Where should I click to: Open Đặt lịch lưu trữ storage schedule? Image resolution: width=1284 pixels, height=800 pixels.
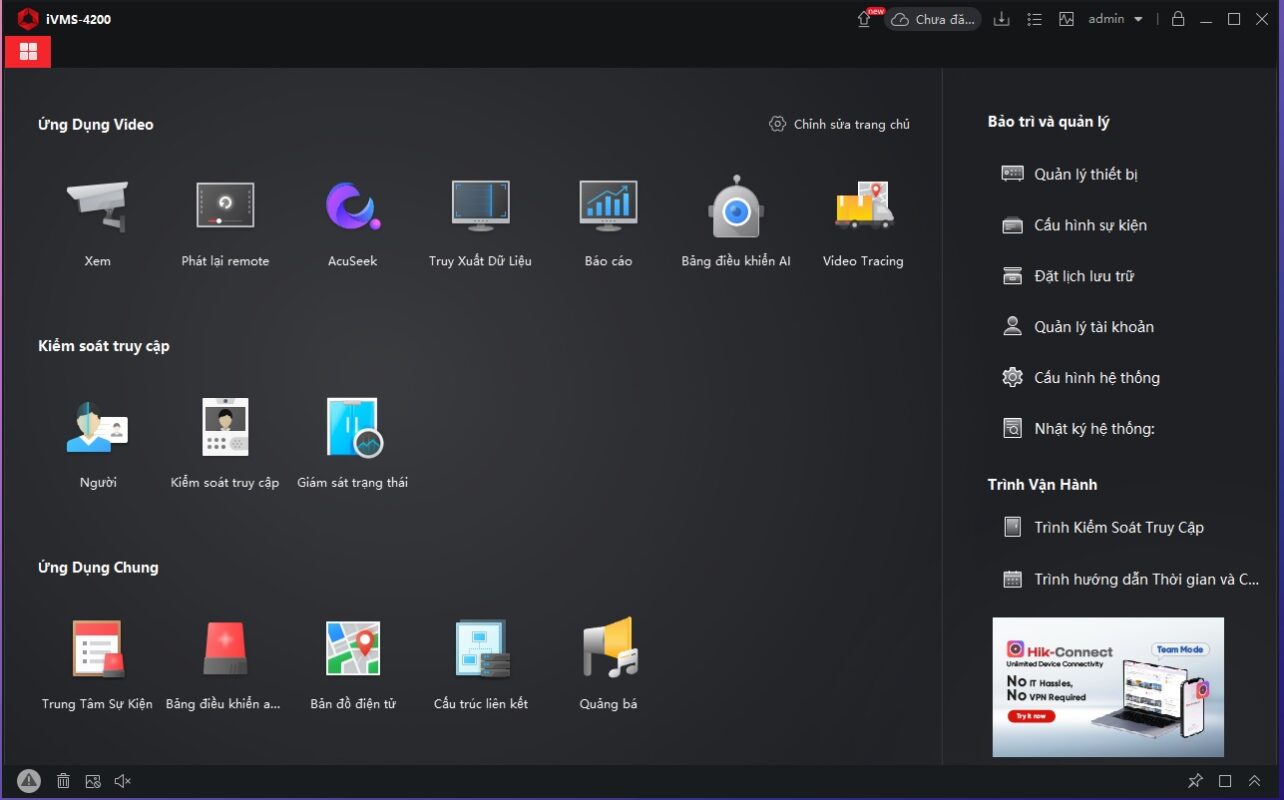click(1068, 276)
